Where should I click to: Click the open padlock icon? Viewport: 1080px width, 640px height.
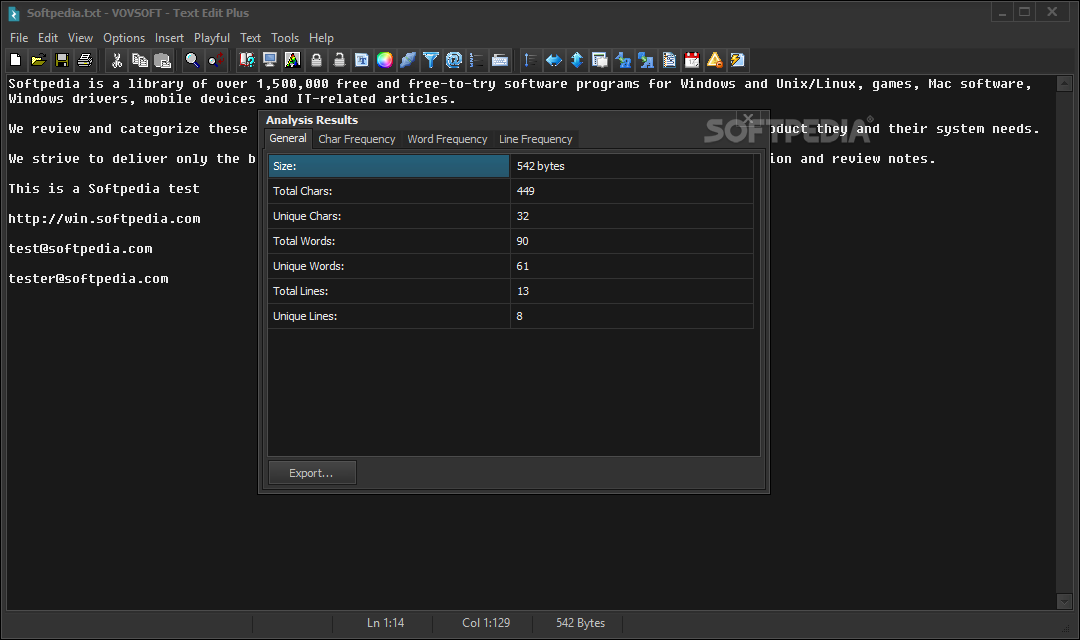pyautogui.click(x=339, y=61)
